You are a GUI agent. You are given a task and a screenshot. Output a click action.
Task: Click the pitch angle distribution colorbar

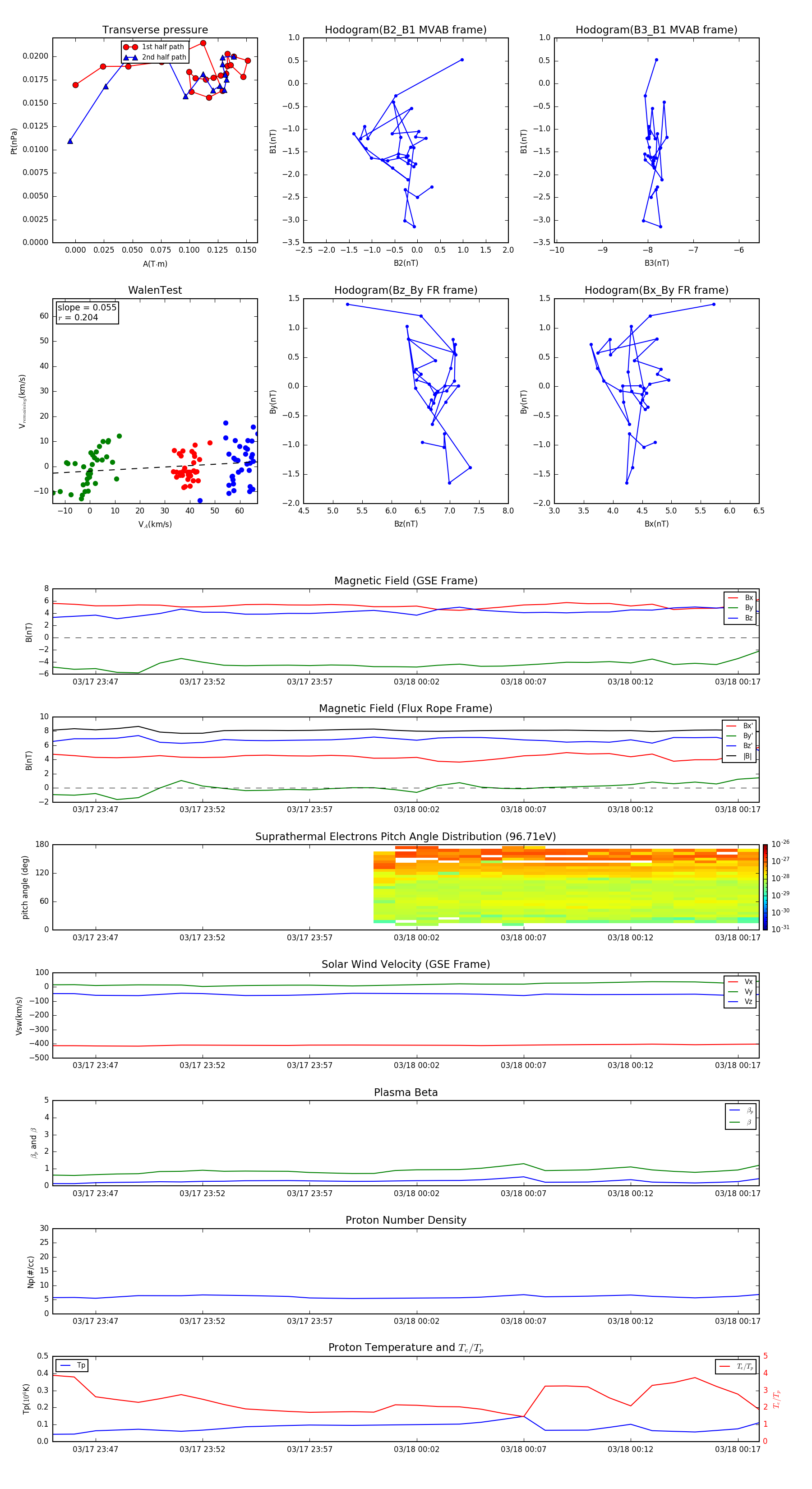[765, 887]
